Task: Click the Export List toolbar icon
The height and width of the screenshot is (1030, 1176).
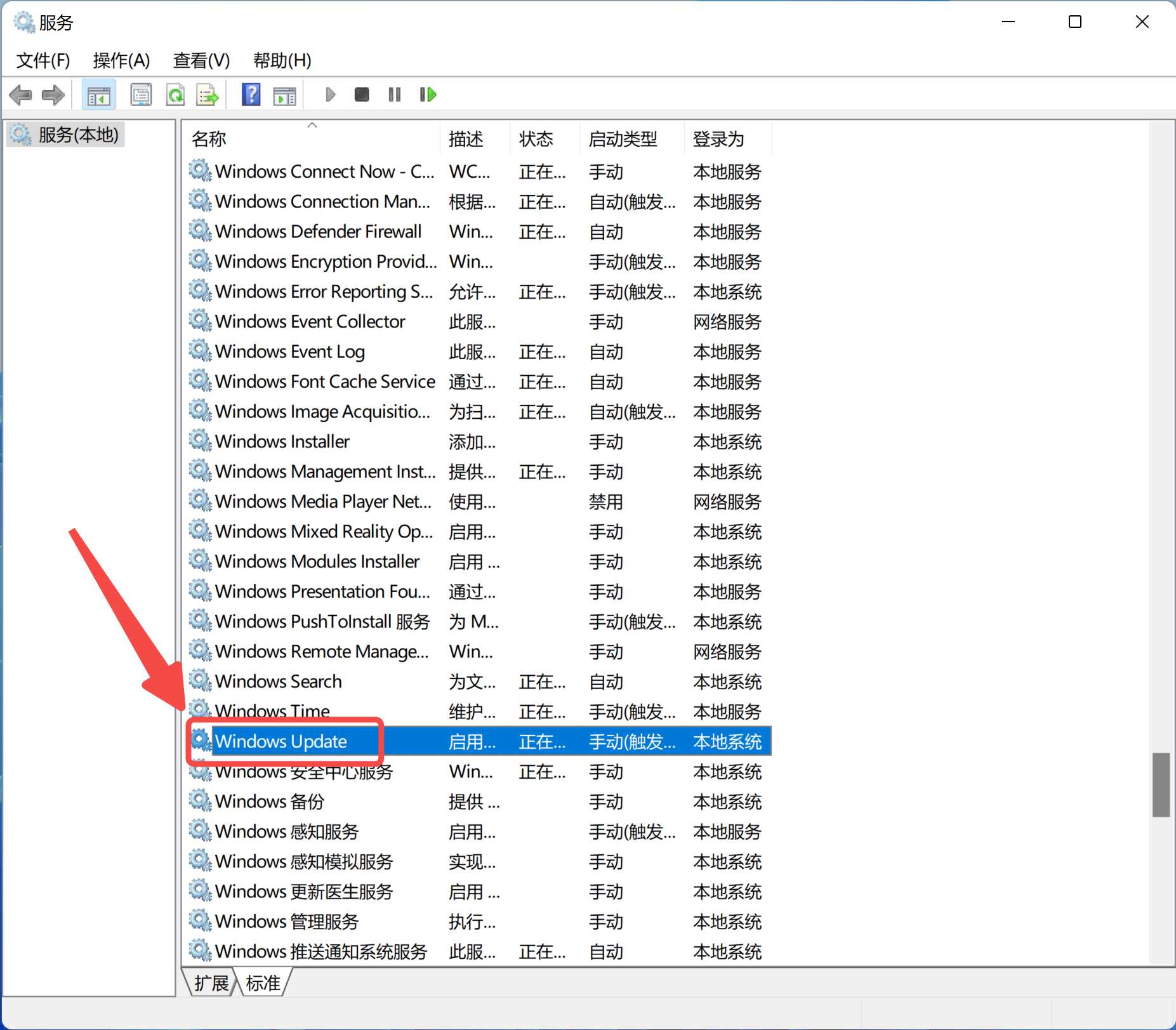Action: tap(208, 95)
